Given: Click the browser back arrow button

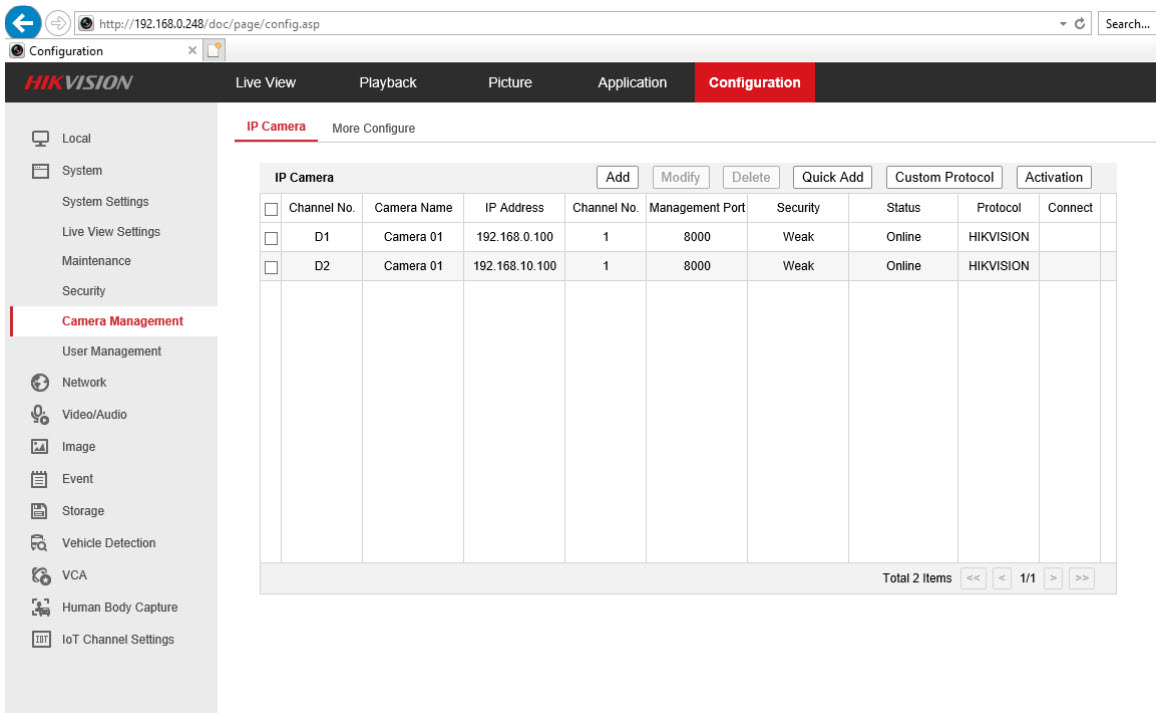Looking at the screenshot, I should click(x=23, y=23).
